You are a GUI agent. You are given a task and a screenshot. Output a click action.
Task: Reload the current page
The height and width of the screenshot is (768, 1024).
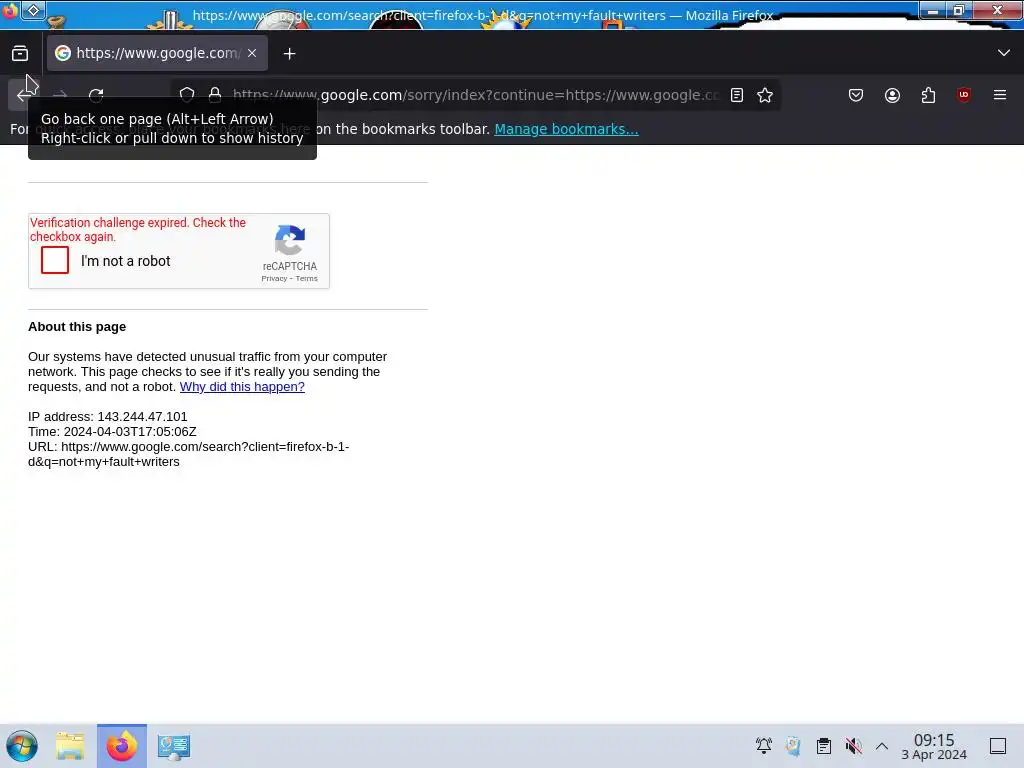pyautogui.click(x=96, y=95)
